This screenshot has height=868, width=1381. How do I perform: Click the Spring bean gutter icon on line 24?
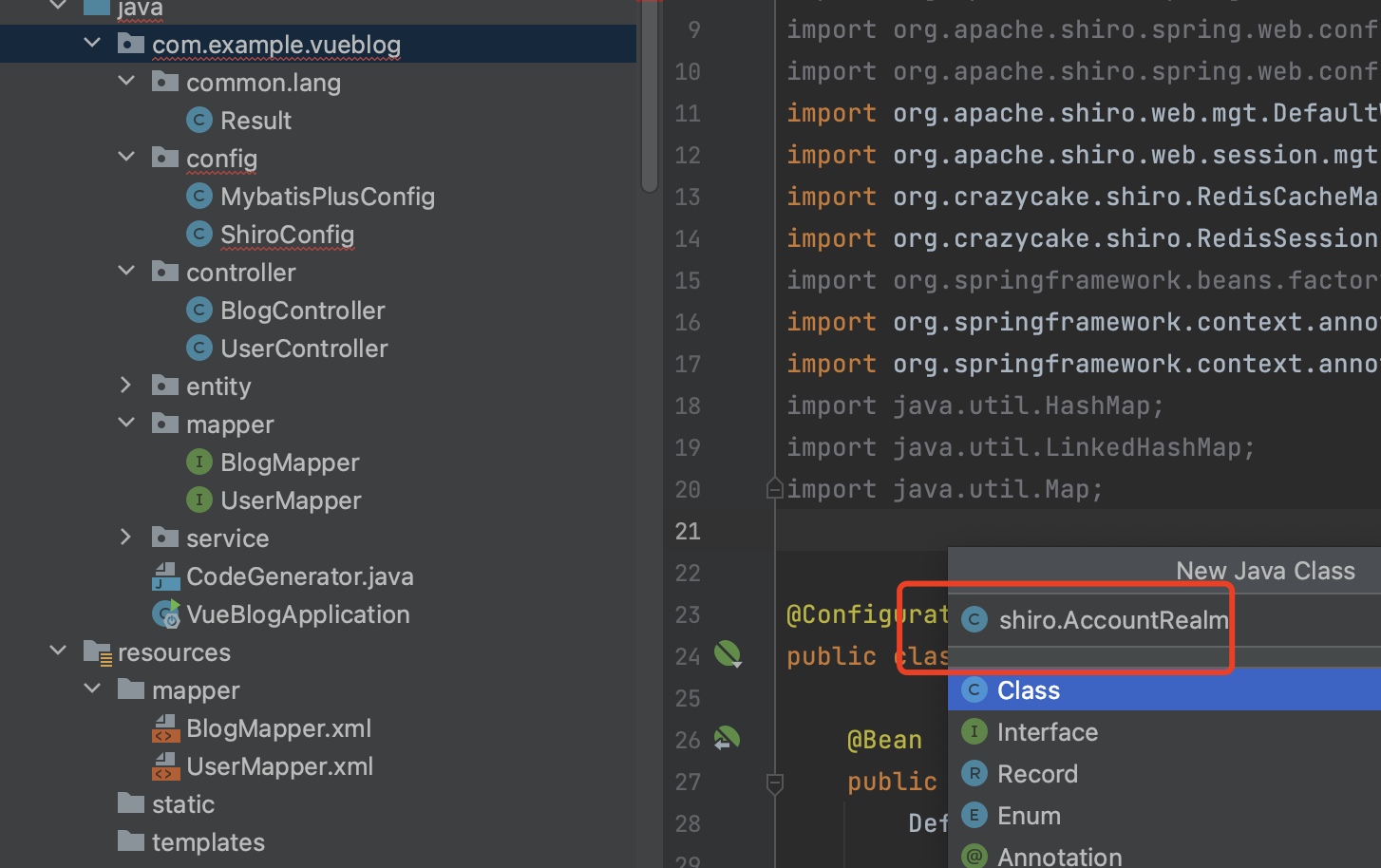(728, 654)
